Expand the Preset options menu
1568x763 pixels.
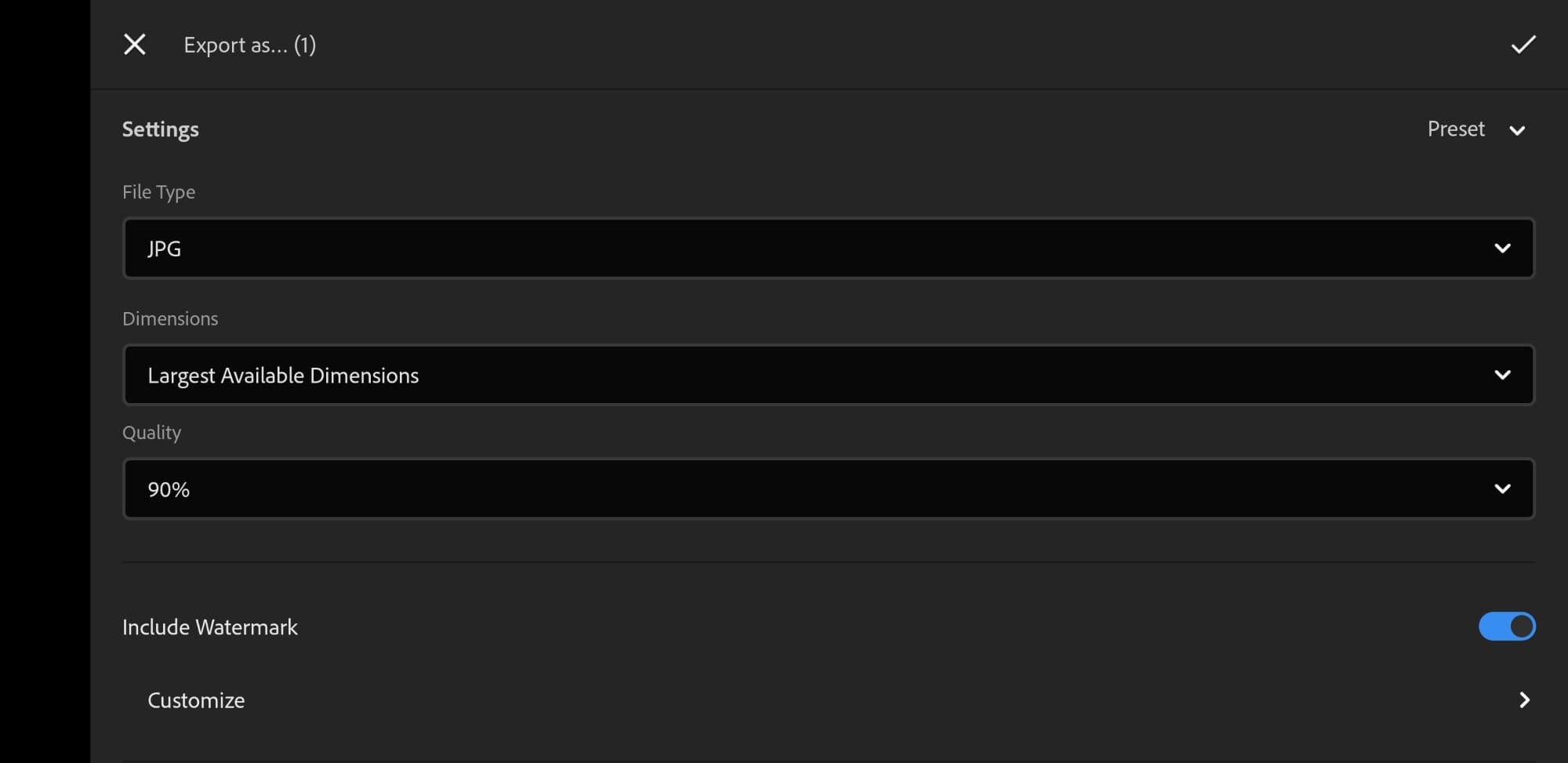click(1477, 129)
